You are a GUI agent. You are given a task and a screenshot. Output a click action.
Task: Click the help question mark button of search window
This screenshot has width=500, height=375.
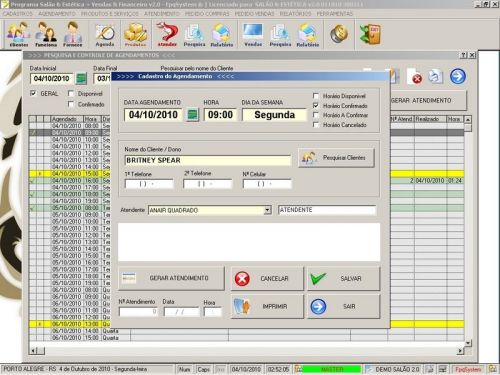pyautogui.click(x=464, y=55)
